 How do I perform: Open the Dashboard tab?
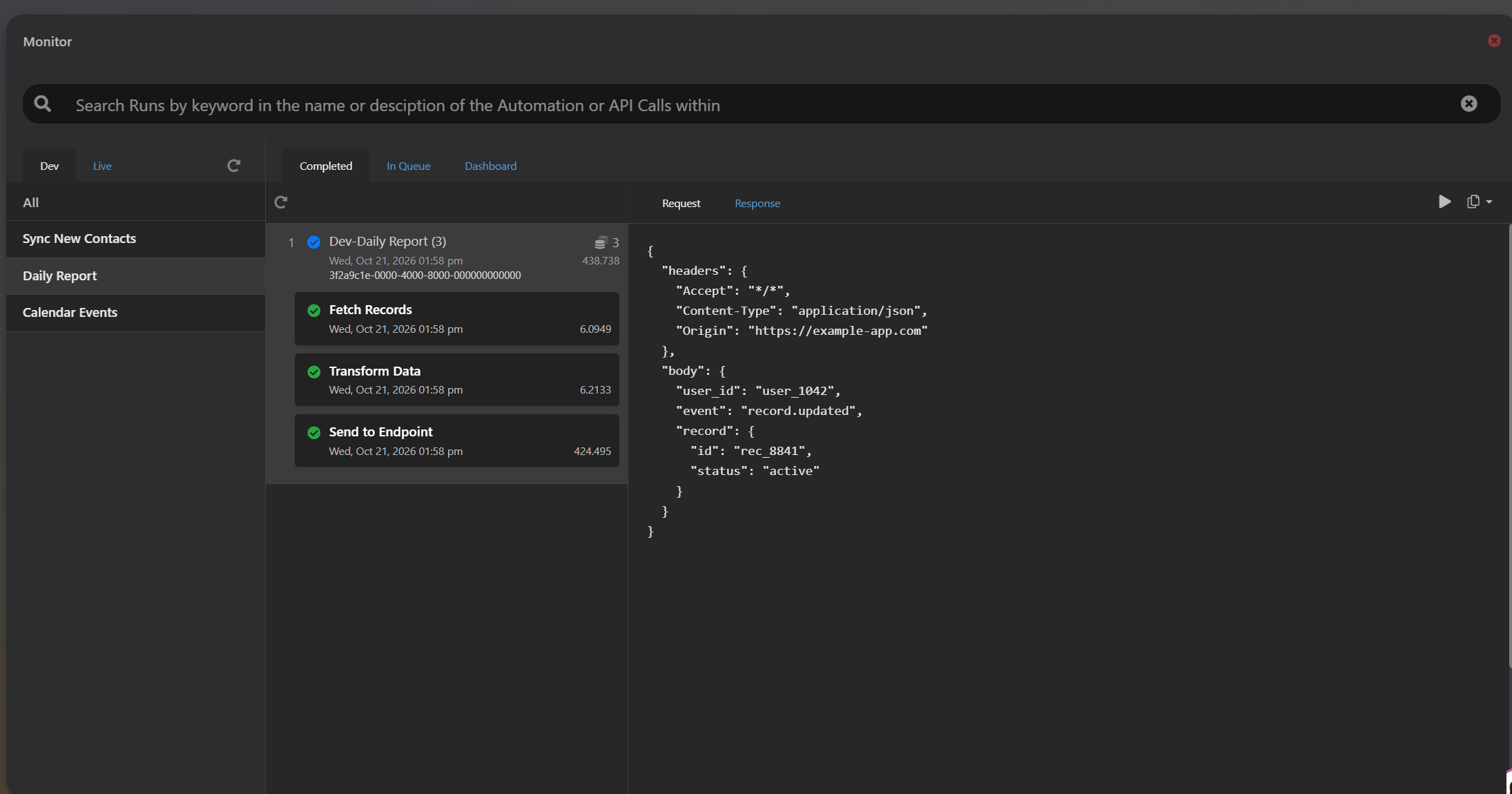(x=490, y=166)
